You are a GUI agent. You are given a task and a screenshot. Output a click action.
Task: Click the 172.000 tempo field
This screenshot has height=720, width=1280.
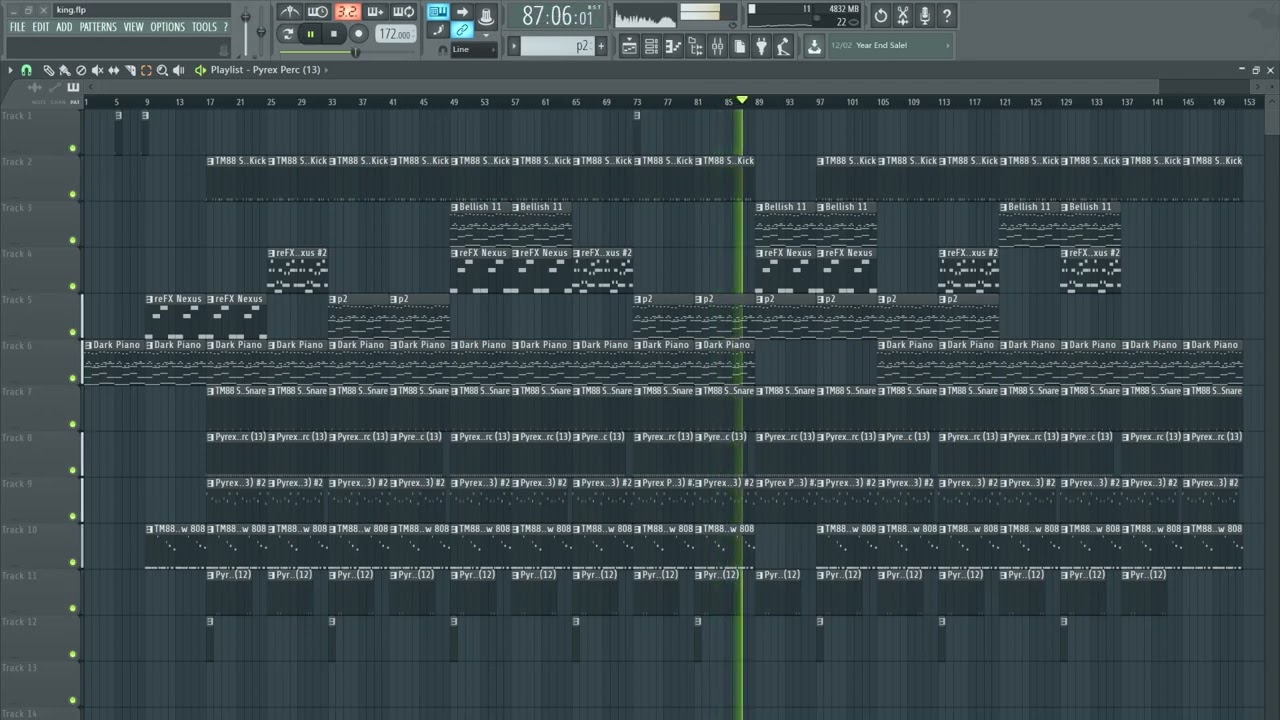coord(396,34)
